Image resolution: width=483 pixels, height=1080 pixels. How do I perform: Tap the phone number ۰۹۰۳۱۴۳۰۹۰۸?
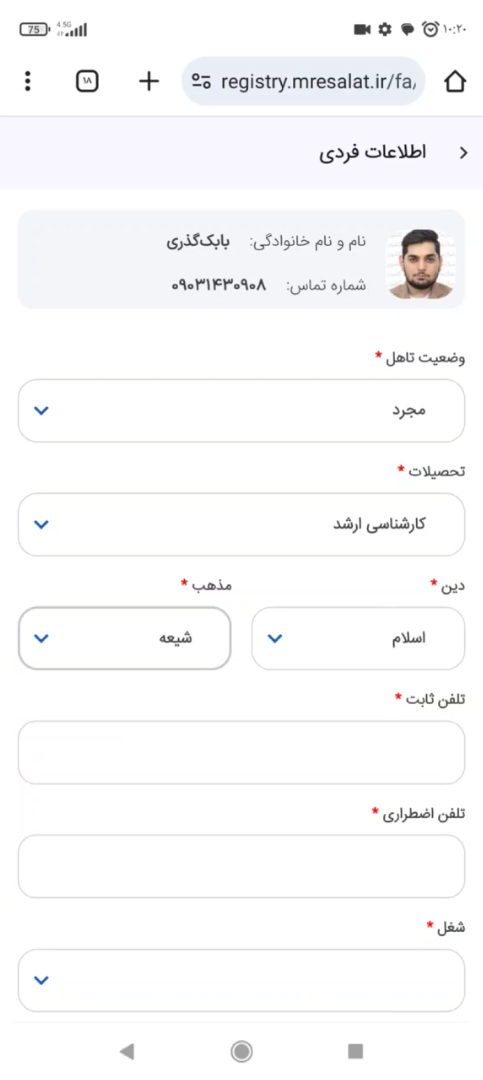tap(218, 284)
